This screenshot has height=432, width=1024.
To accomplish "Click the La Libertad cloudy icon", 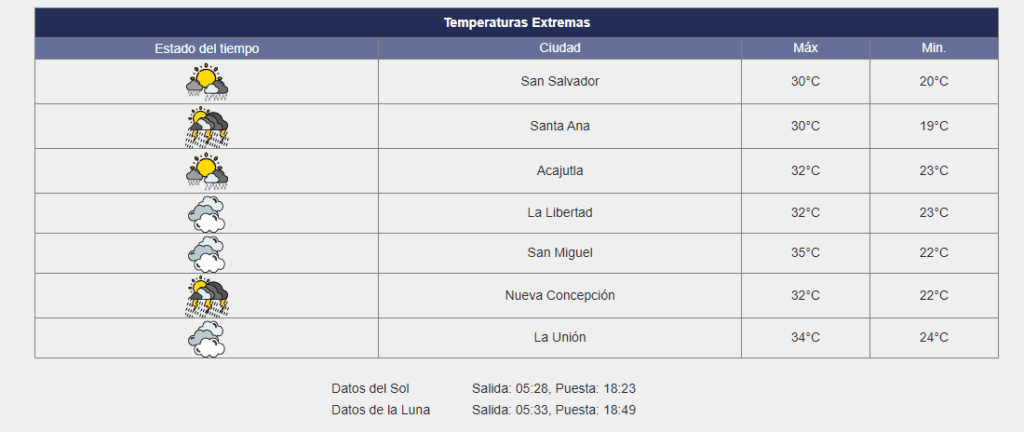I will point(206,213).
